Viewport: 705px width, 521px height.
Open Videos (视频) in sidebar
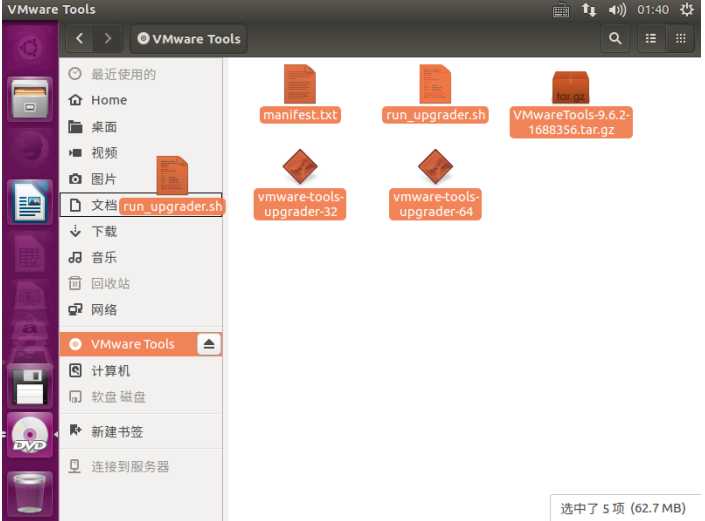pyautogui.click(x=141, y=153)
